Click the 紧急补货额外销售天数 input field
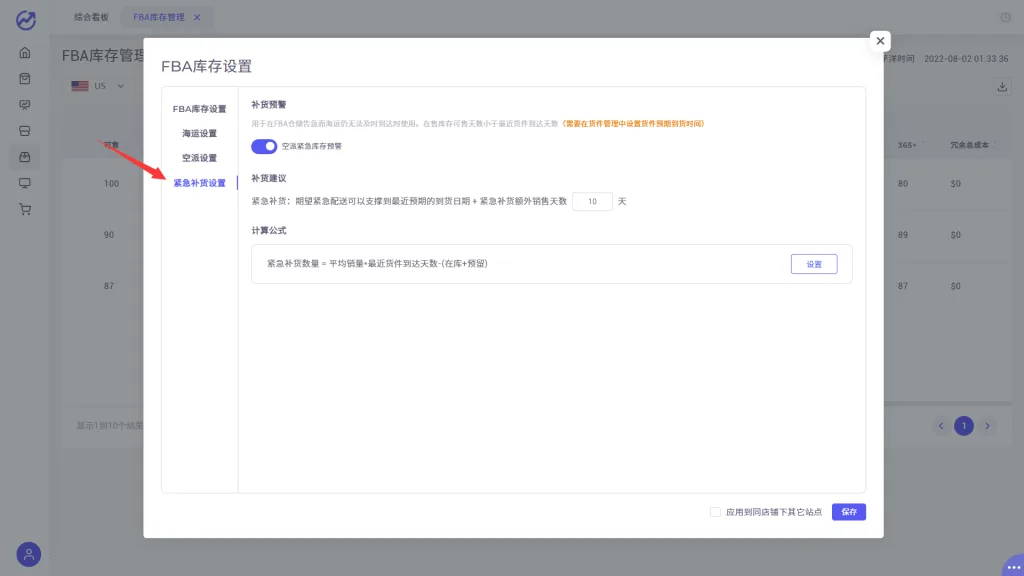 (x=592, y=201)
